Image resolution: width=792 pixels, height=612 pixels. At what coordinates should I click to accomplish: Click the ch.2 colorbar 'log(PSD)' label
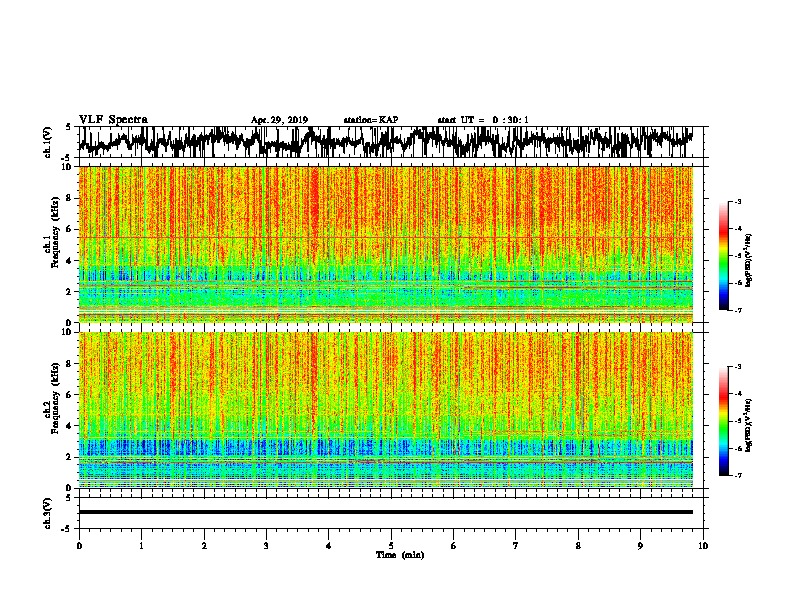[x=749, y=425]
